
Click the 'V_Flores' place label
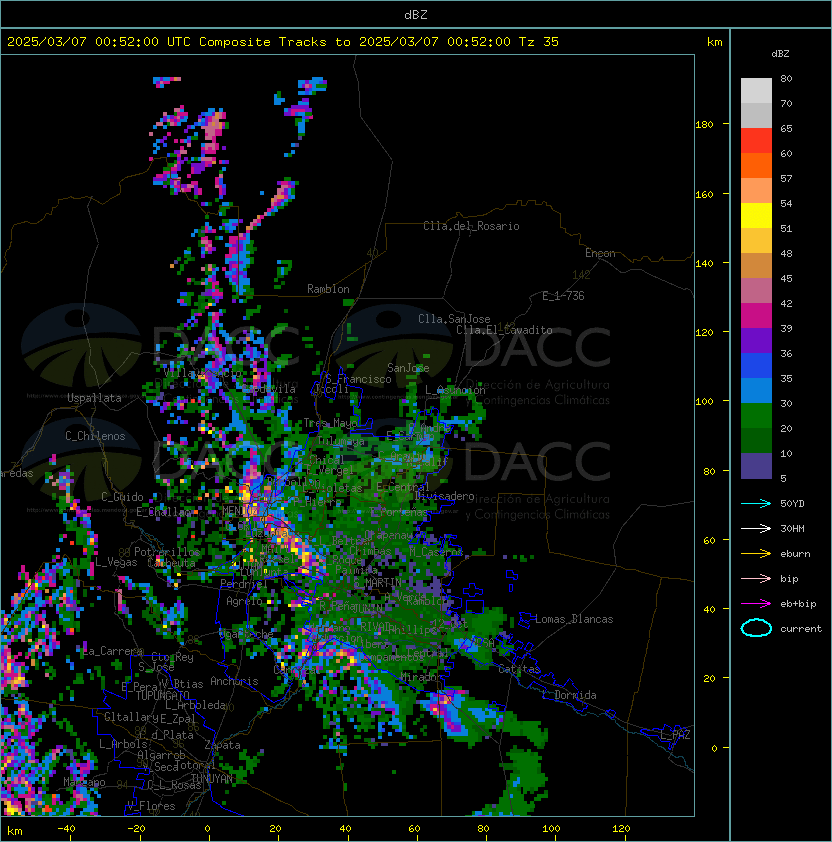pyautogui.click(x=151, y=806)
